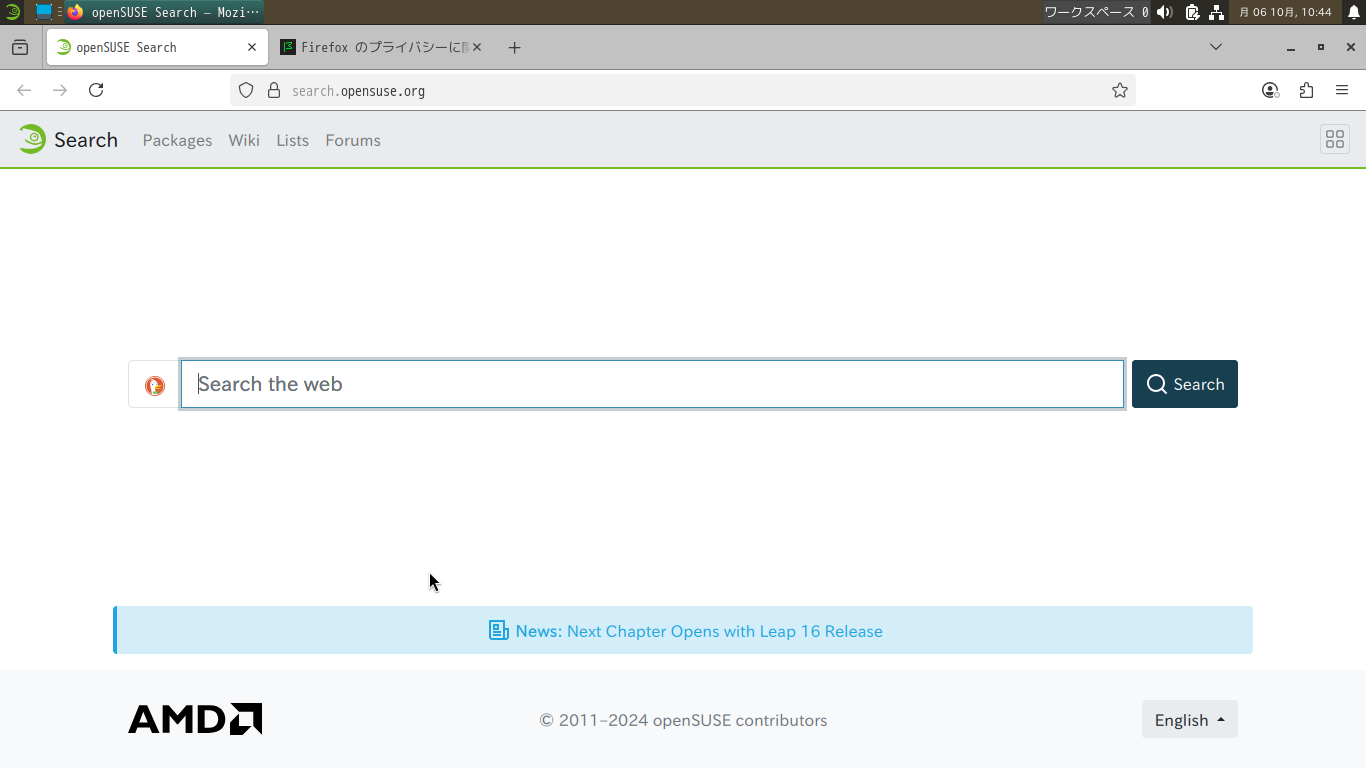This screenshot has height=768, width=1366.
Task: Open the Firefox account menu
Action: tap(1270, 90)
